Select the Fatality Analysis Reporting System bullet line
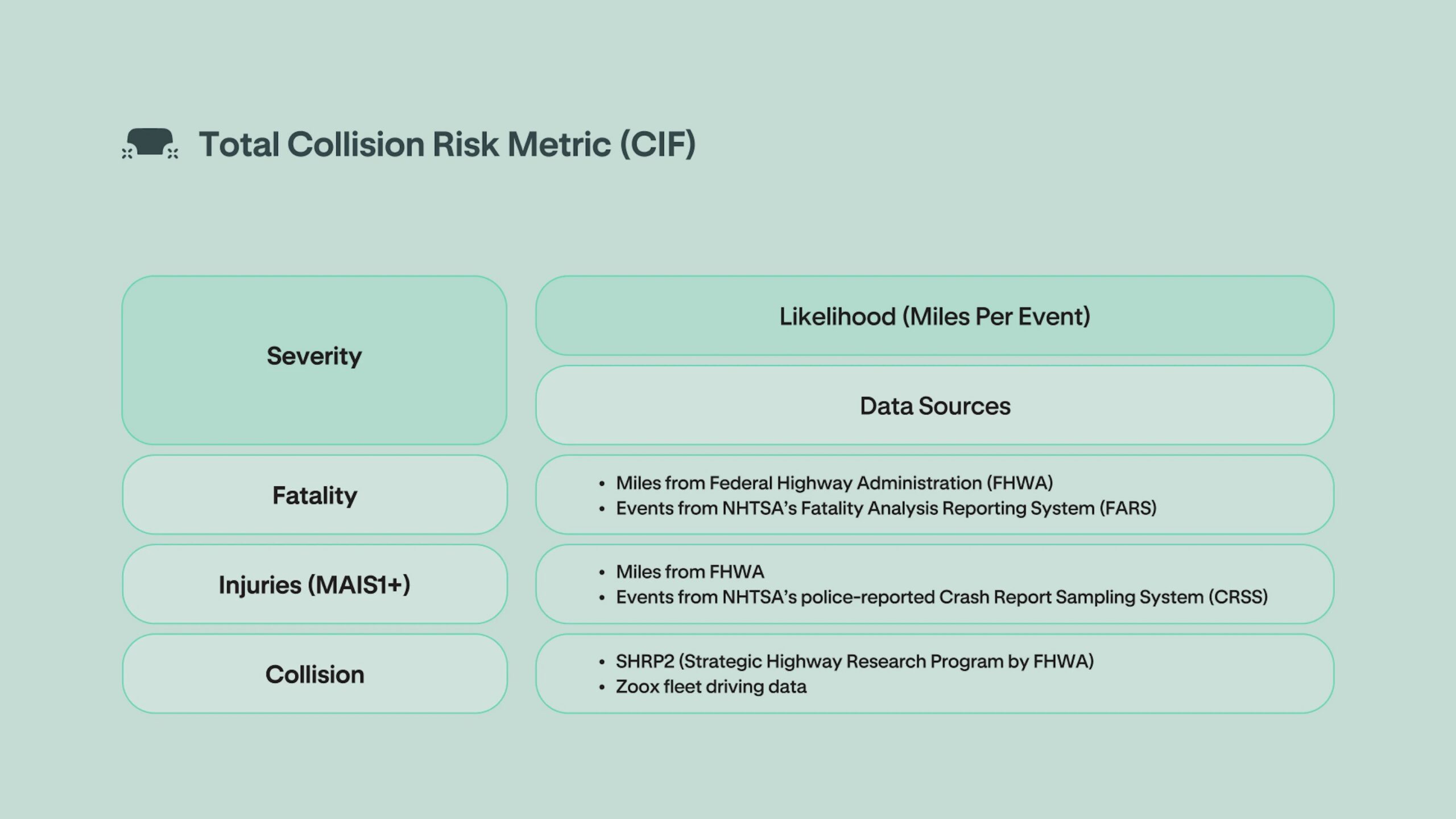The height and width of the screenshot is (819, 1456). 886,508
